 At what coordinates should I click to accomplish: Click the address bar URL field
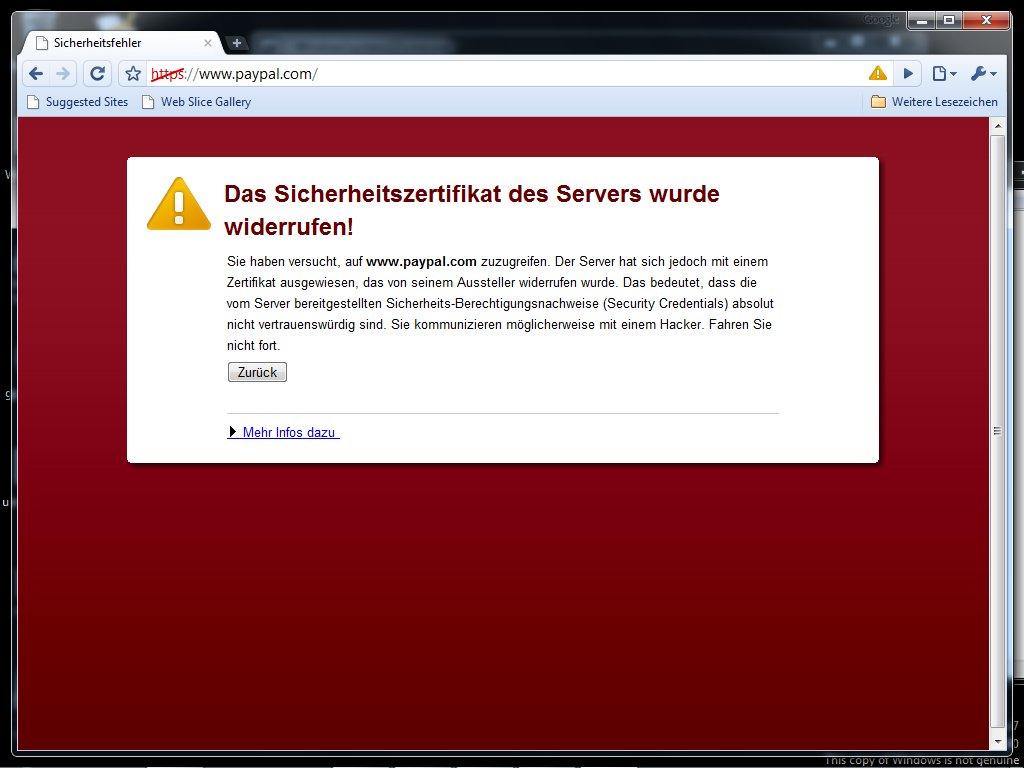(506, 74)
